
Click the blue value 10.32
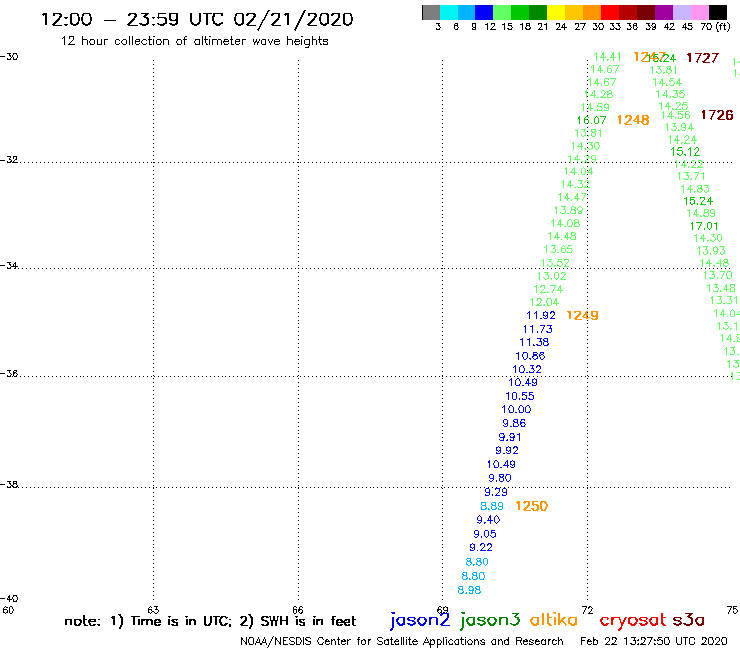[x=527, y=369]
